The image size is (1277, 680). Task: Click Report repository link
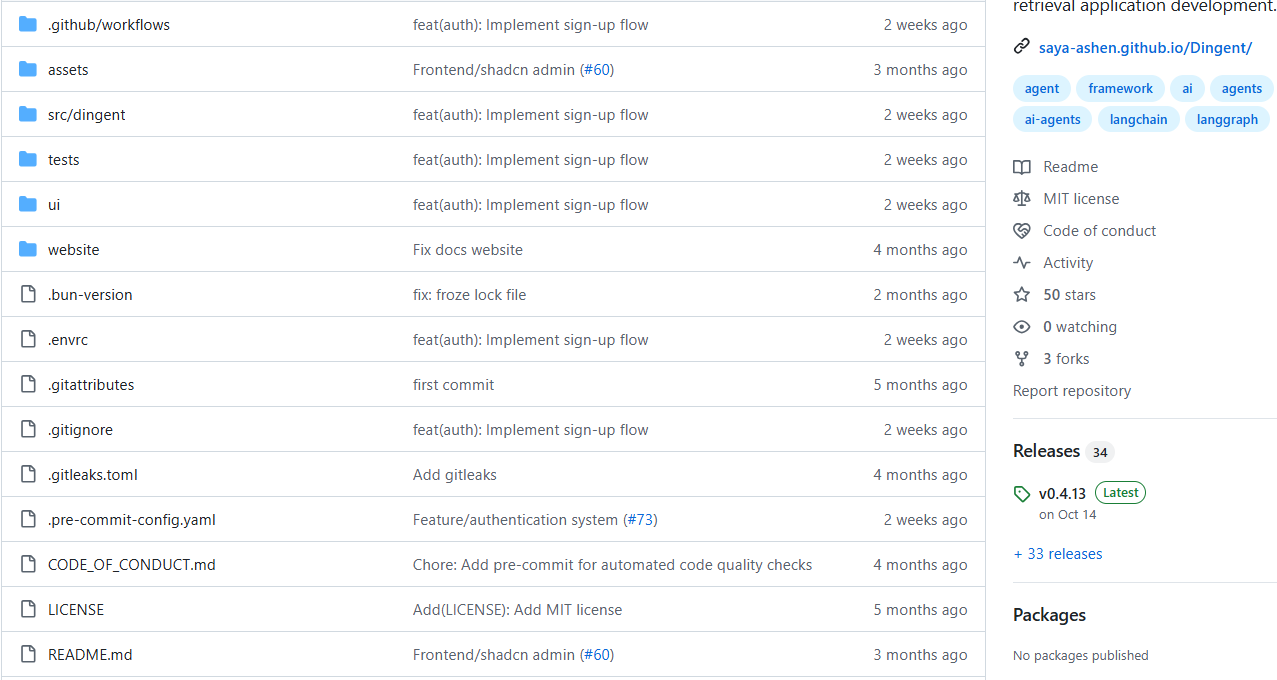coord(1072,391)
